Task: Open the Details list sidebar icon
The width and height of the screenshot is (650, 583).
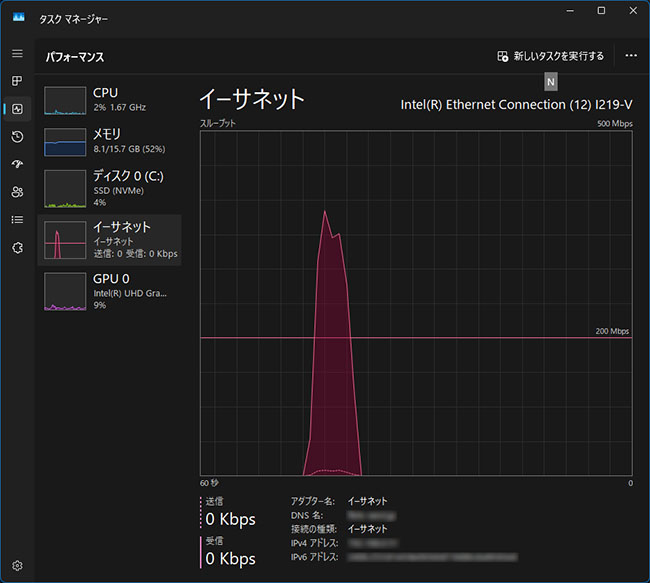Action: (17, 219)
